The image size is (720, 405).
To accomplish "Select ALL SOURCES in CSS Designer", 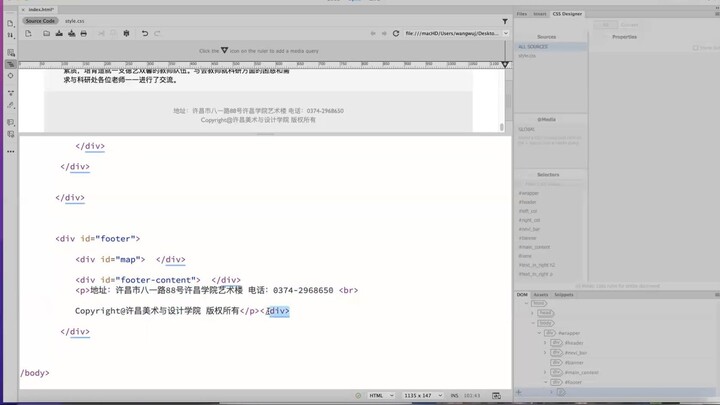I will coord(533,47).
